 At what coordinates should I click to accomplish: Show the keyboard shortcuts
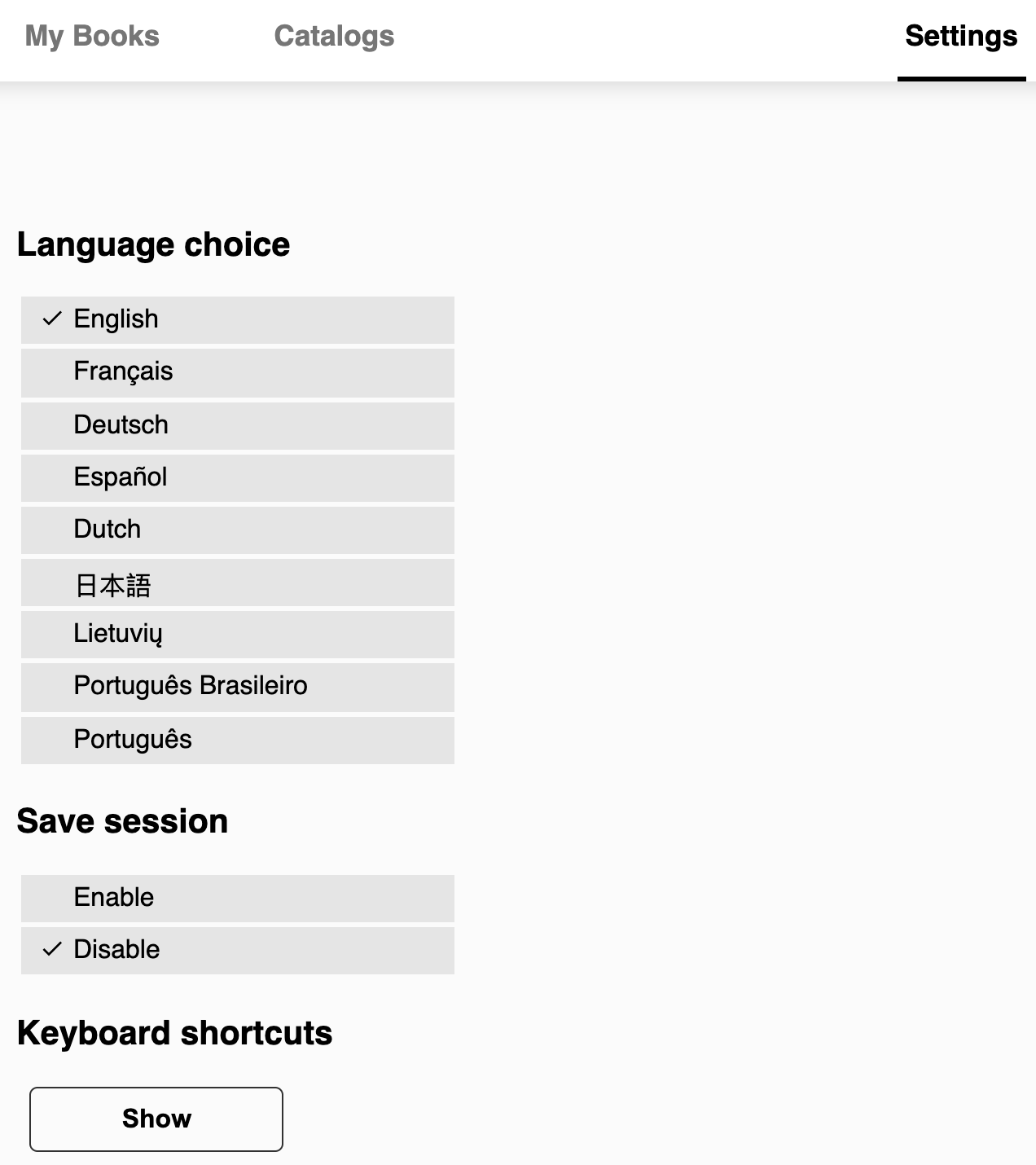click(156, 1119)
